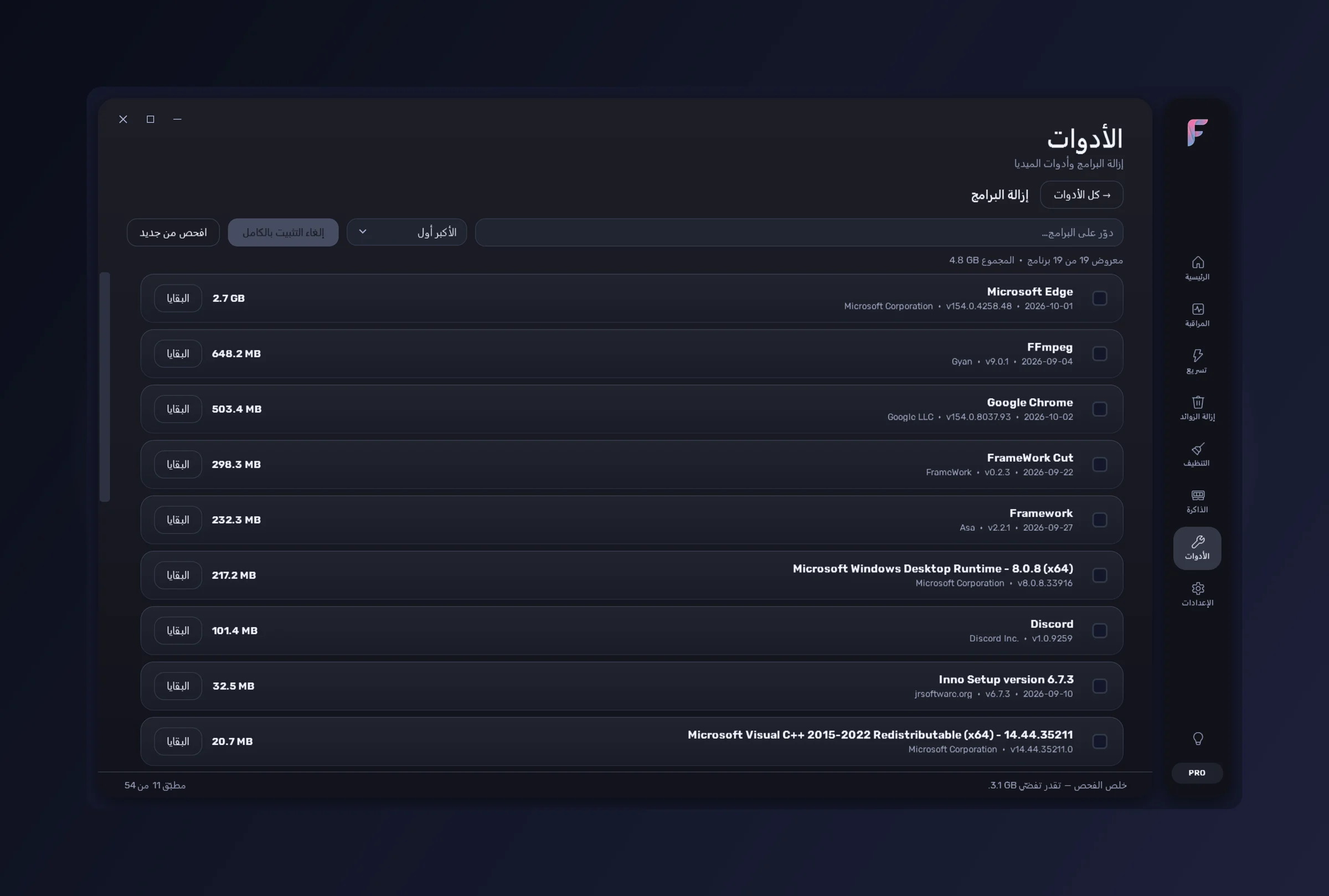Click the 503.4 MB size value
1329x896 pixels.
point(236,409)
